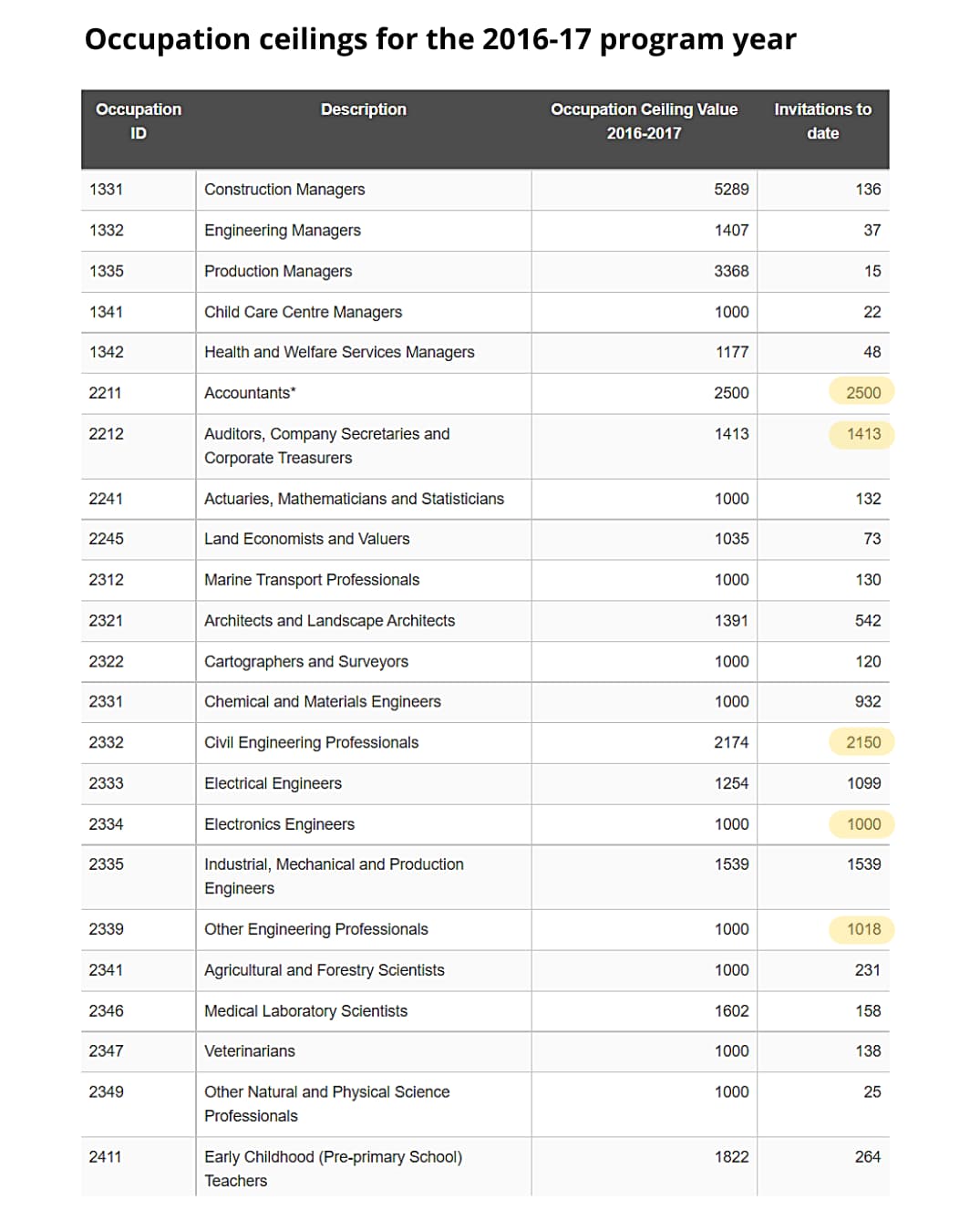This screenshot has height=1210, width=980.
Task: Click occupation ID 2335
Action: coord(106,864)
